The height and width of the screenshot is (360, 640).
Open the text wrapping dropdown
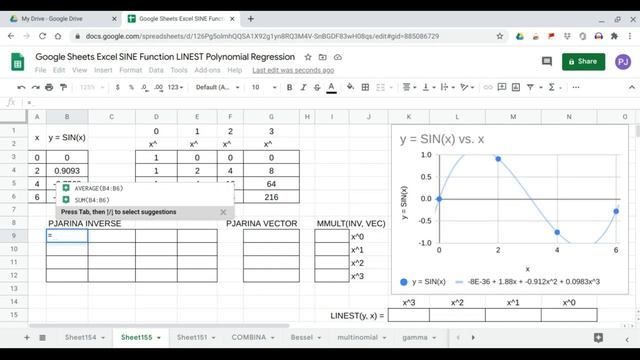click(447, 87)
